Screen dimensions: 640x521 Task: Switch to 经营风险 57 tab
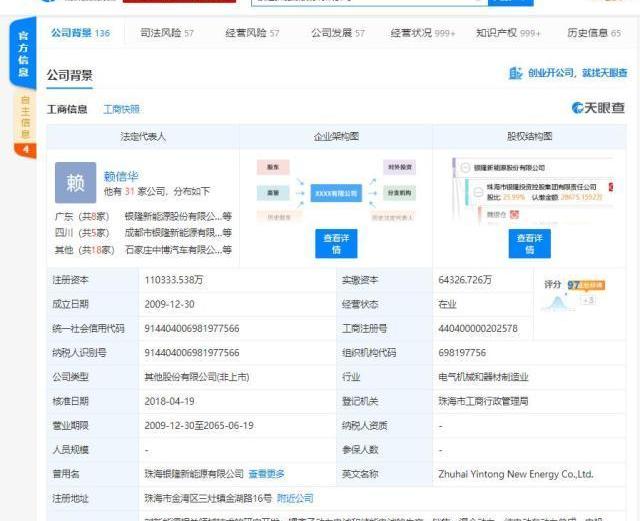[x=252, y=33]
